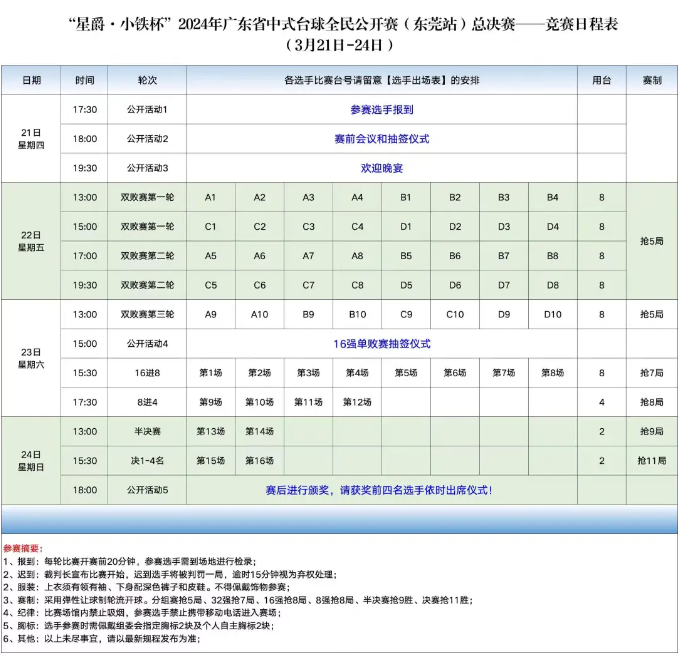678x655 pixels.
Task: Click table cell A1
Action: [x=211, y=198]
